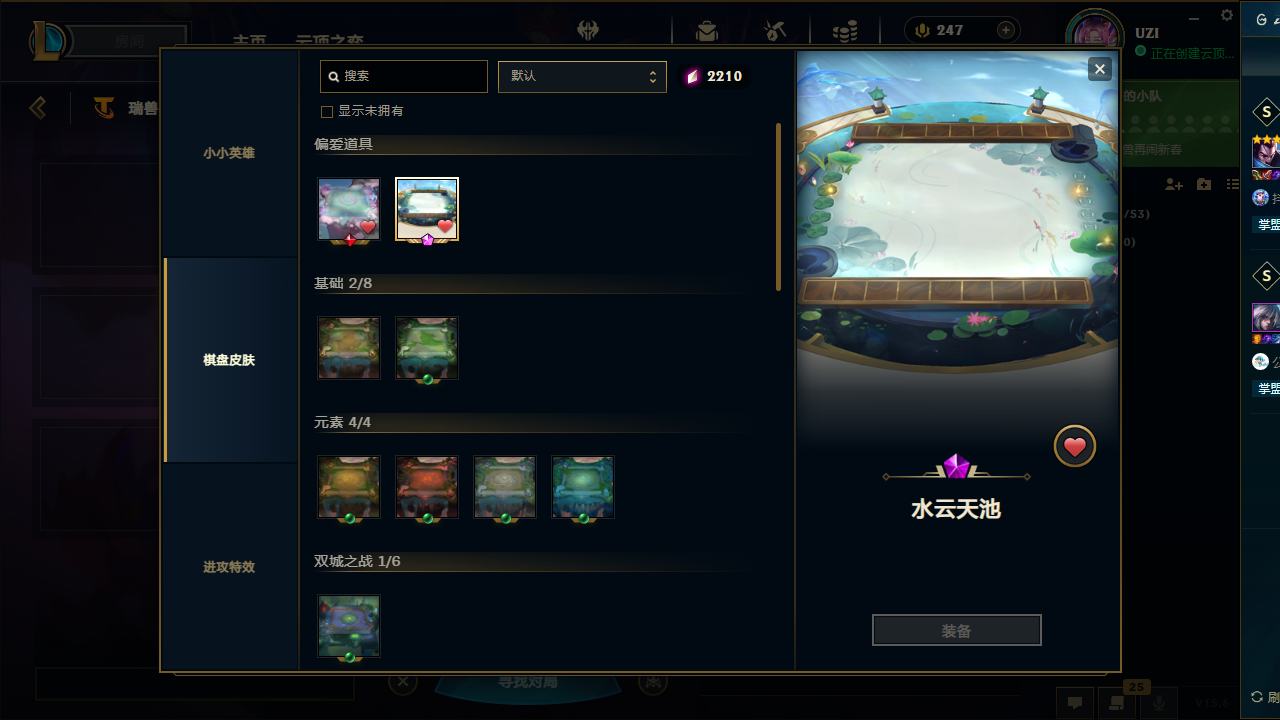Image resolution: width=1280 pixels, height=720 pixels.
Task: Choose the blue arena in 元素 section
Action: (583, 487)
